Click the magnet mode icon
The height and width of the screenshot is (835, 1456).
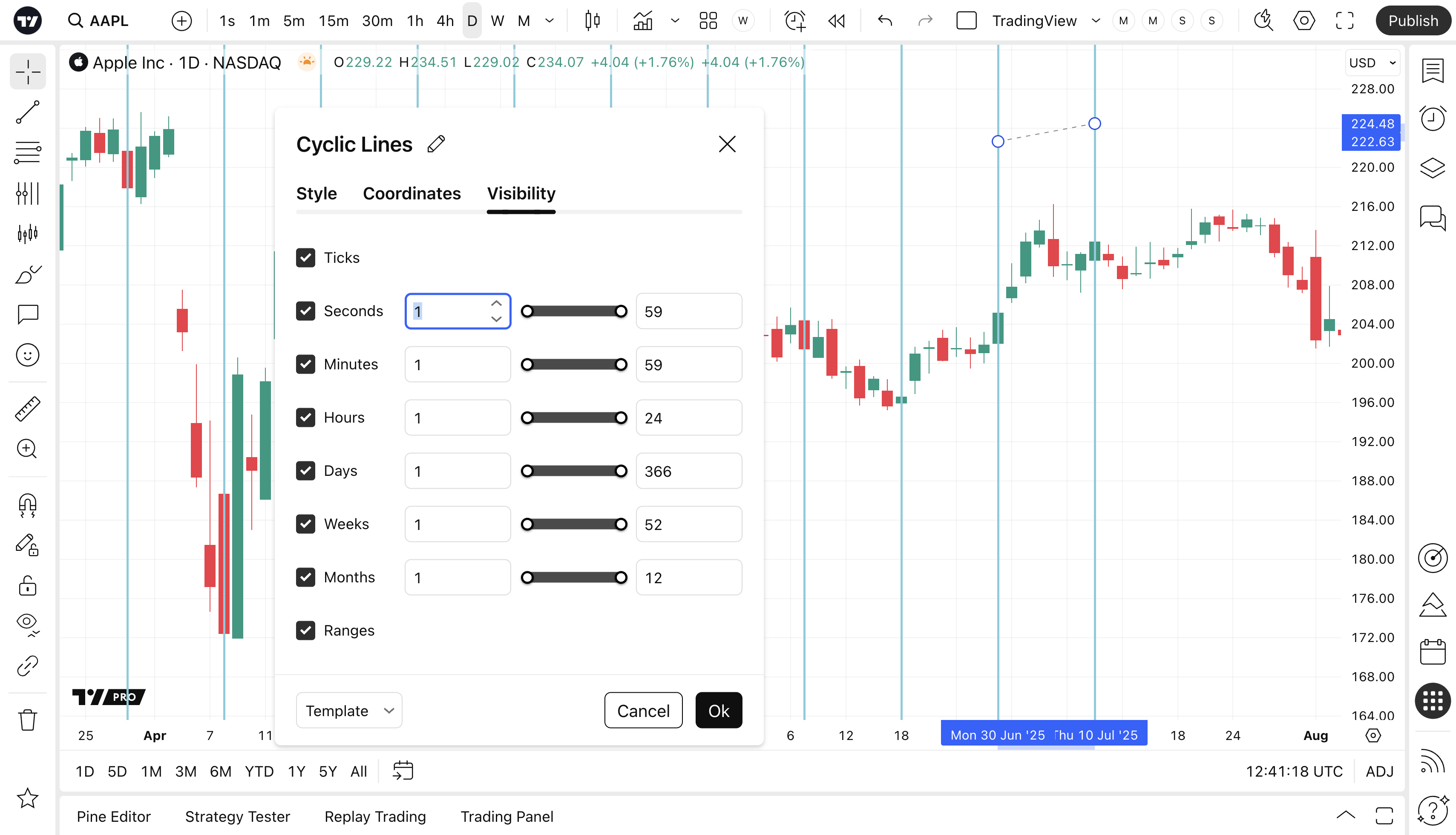pos(27,505)
